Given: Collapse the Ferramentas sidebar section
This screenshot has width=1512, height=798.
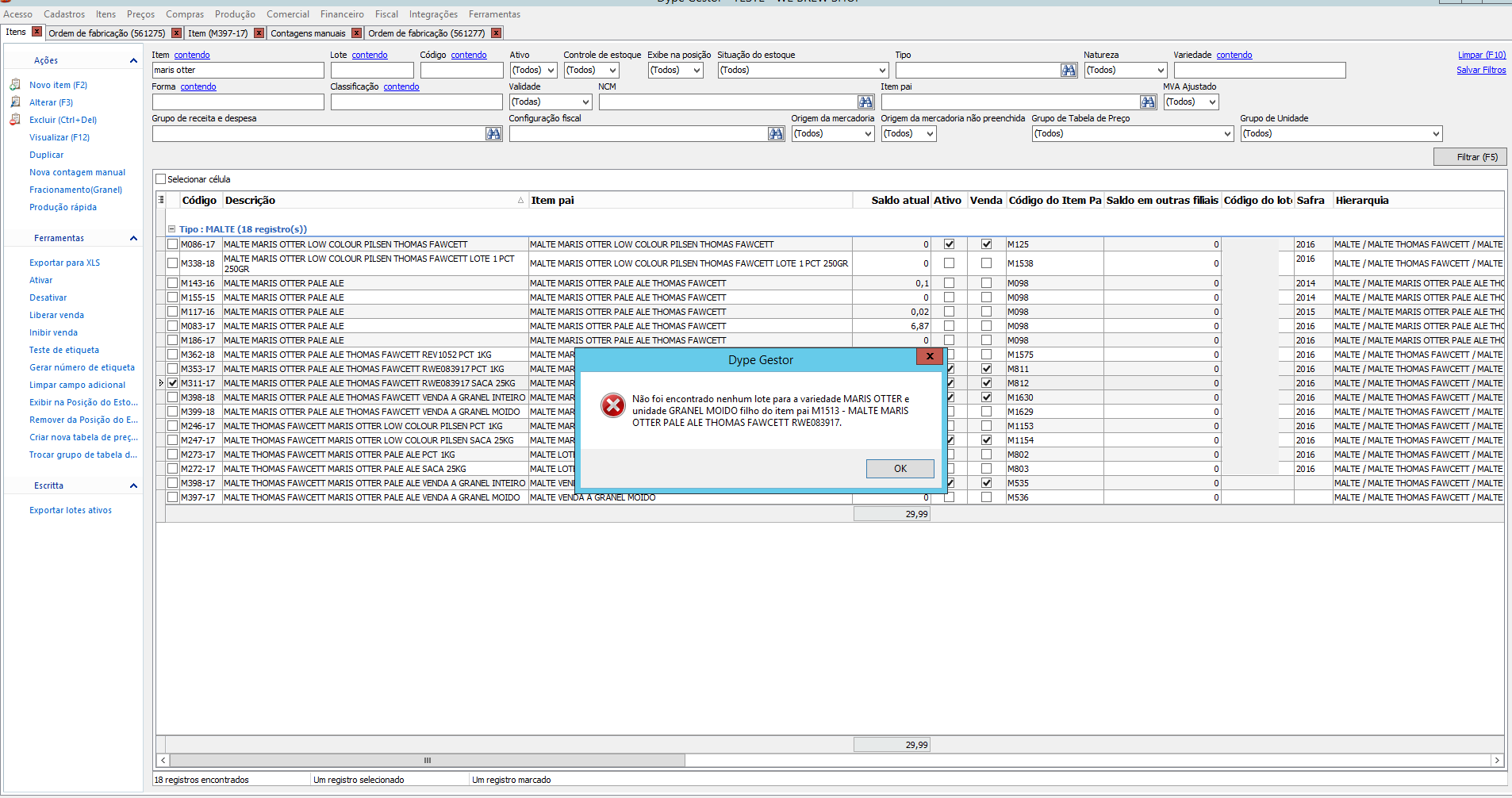Looking at the screenshot, I should point(133,239).
